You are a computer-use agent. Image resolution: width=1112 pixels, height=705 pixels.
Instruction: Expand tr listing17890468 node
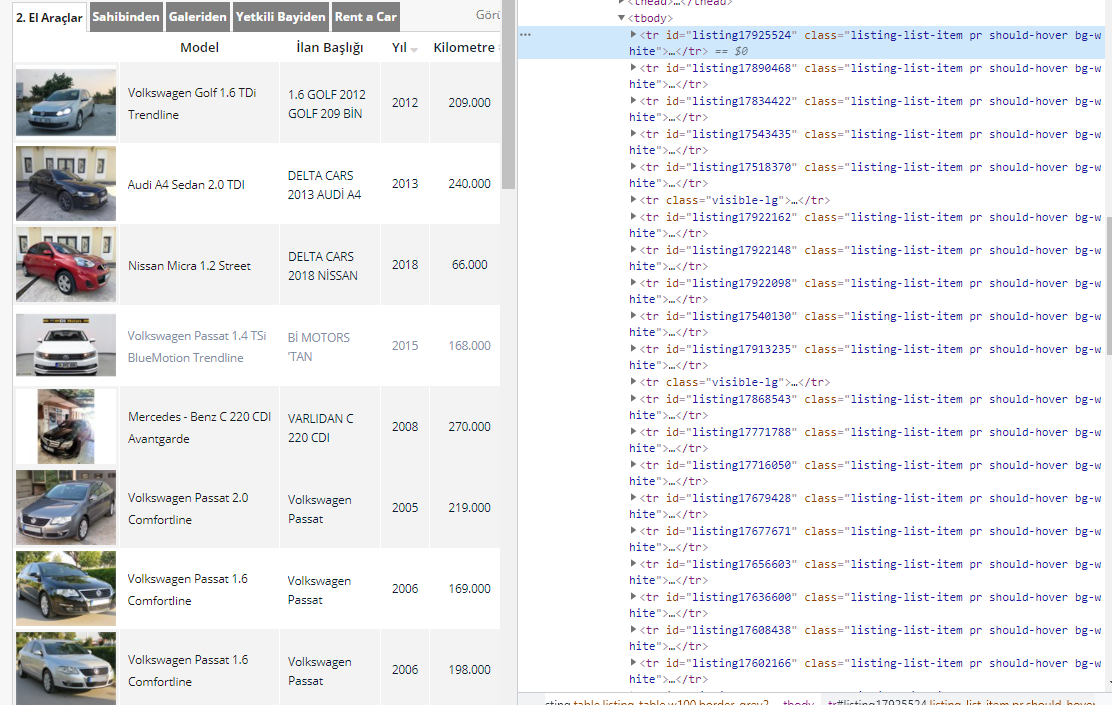pyautogui.click(x=633, y=67)
